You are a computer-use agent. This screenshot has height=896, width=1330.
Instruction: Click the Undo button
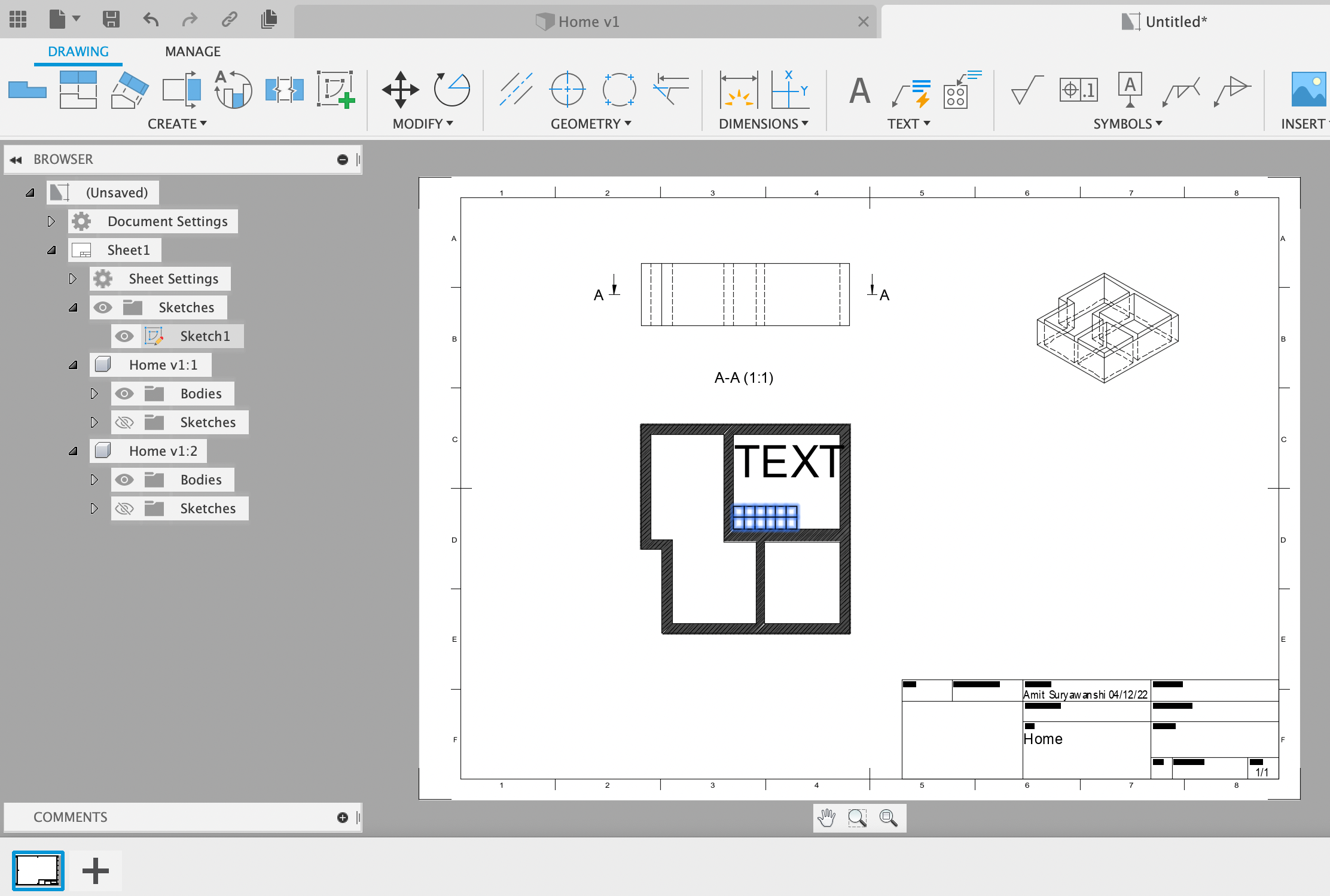(151, 19)
